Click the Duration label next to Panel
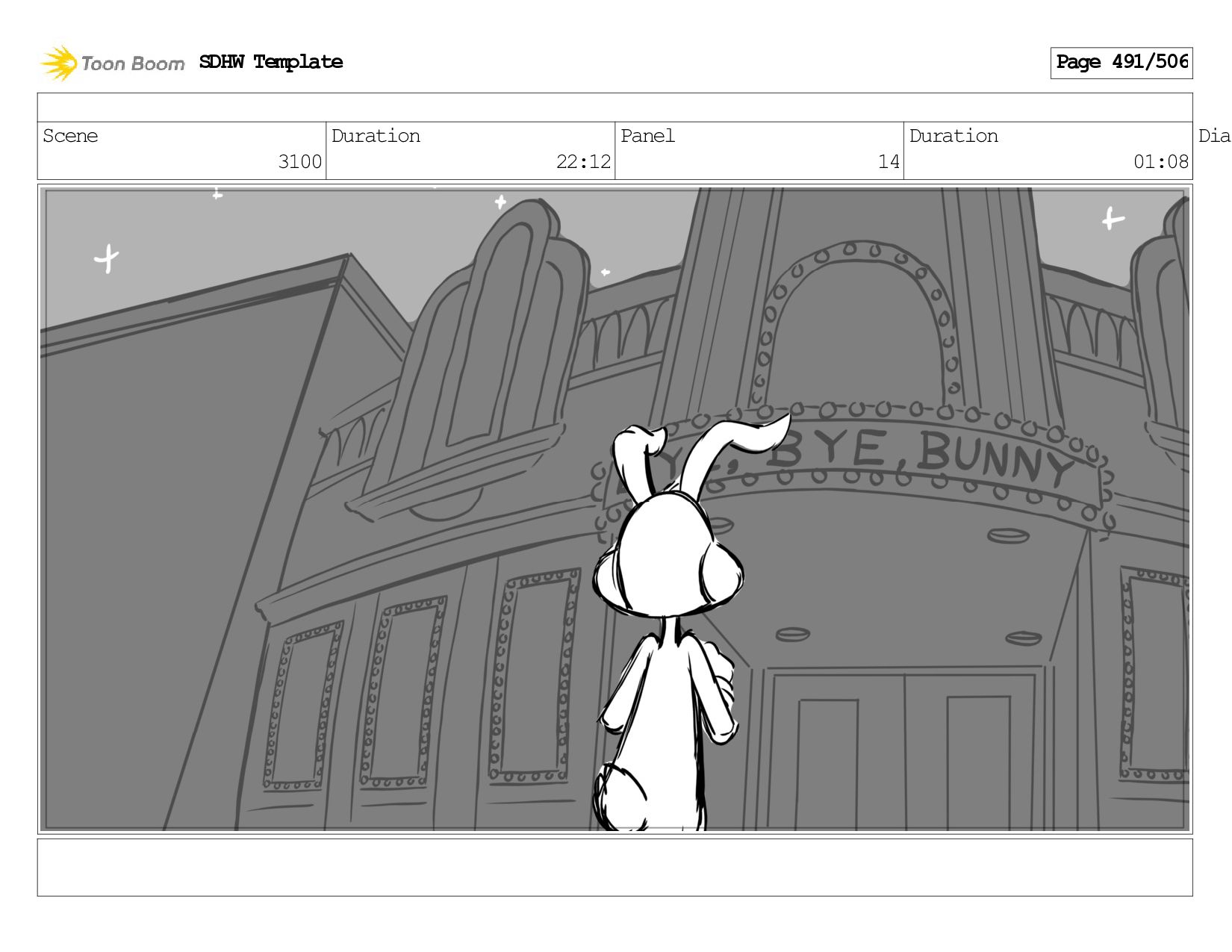This screenshot has width=1232, height=952. (x=953, y=136)
